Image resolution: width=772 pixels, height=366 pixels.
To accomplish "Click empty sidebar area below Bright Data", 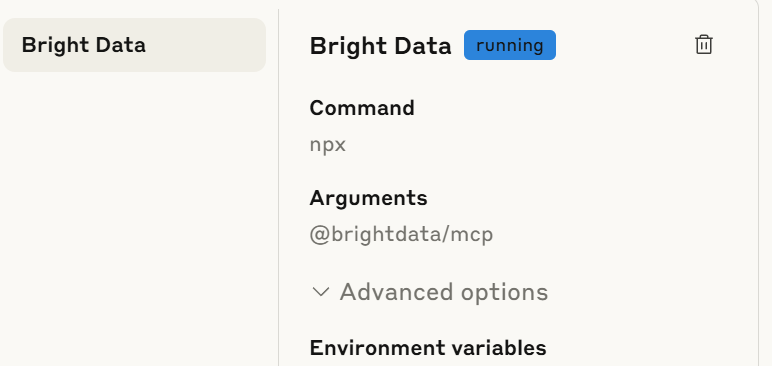I will tap(134, 217).
